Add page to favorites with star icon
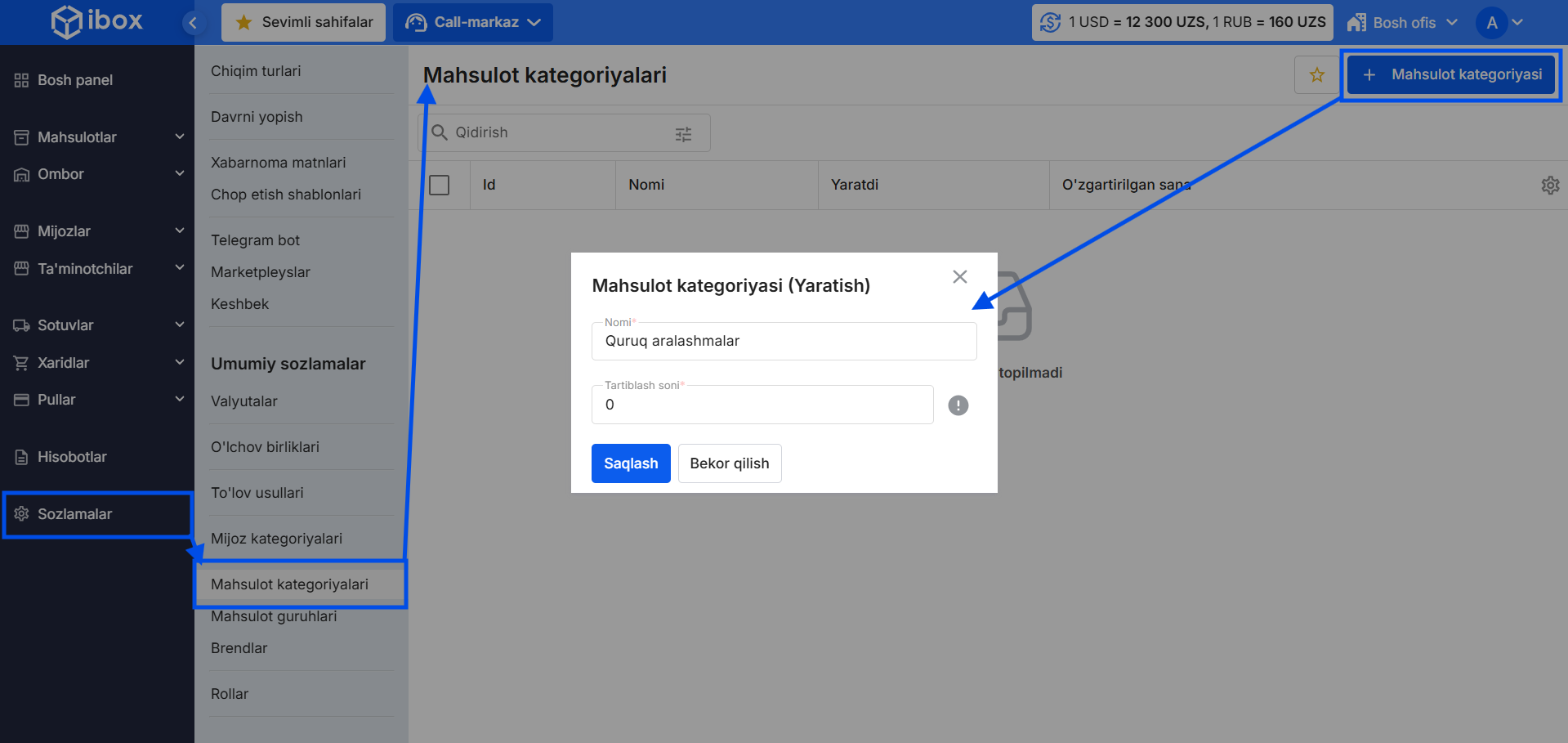The height and width of the screenshot is (743, 1568). [x=1316, y=75]
